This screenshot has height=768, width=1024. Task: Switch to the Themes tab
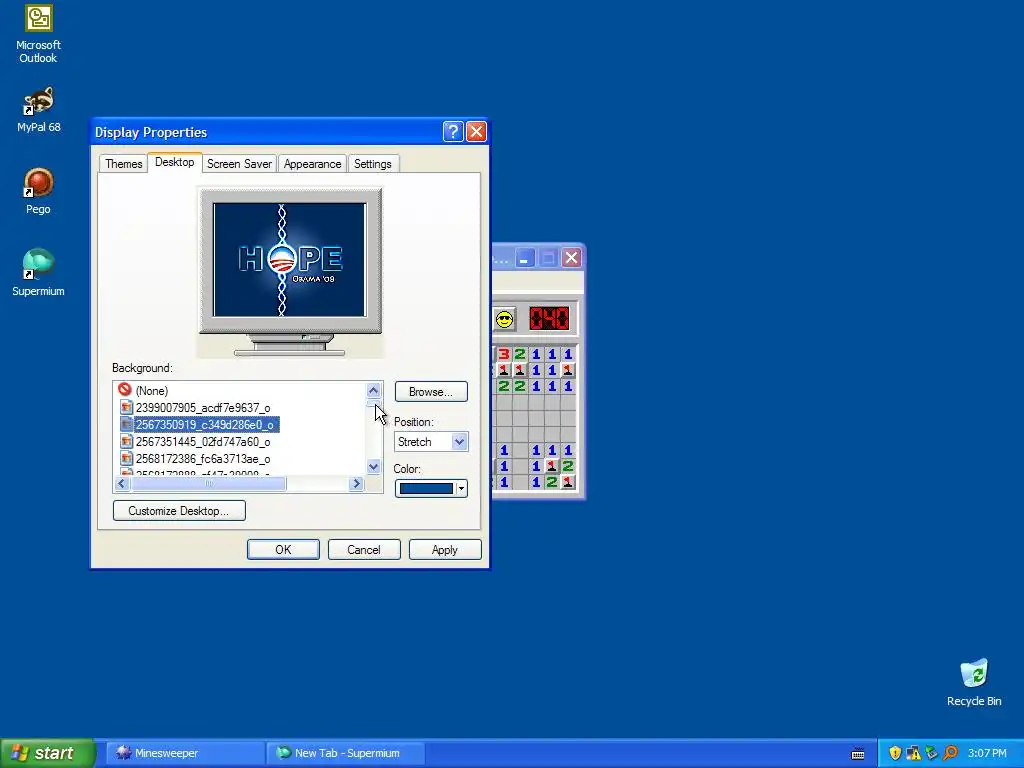point(123,164)
